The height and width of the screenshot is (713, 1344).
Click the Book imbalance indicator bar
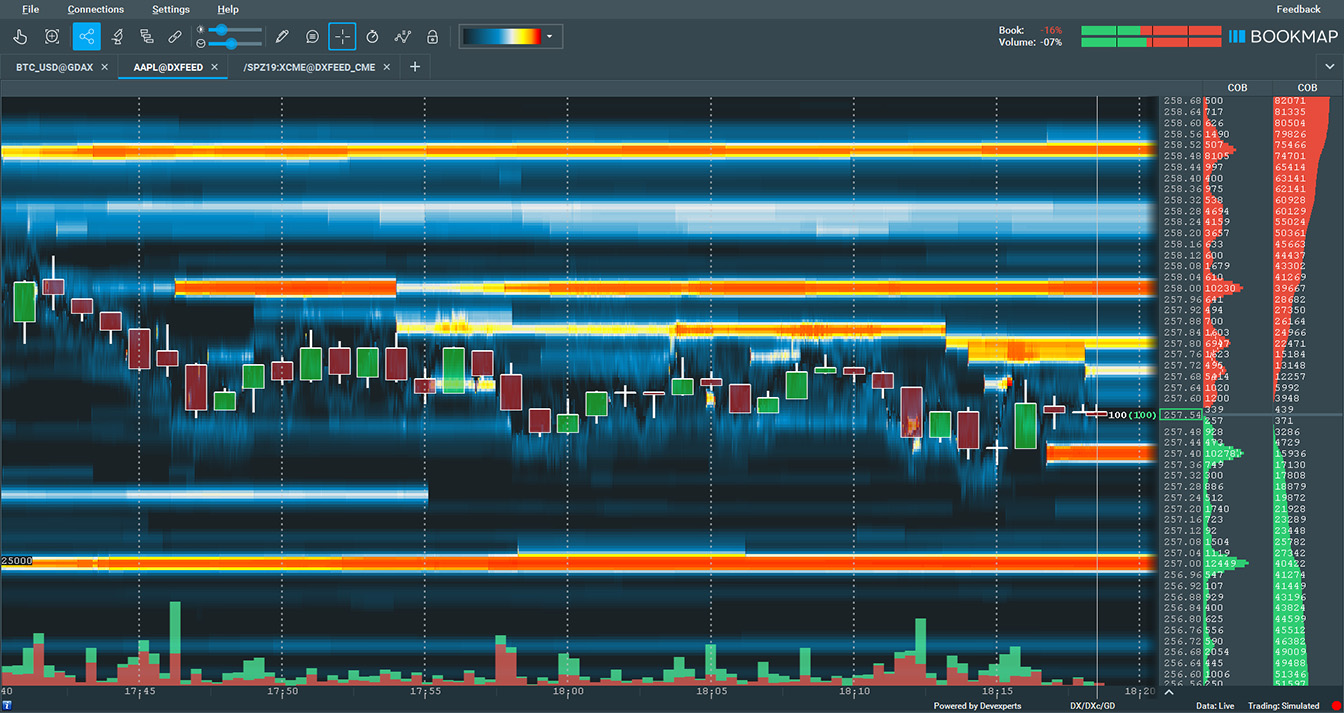point(1151,31)
